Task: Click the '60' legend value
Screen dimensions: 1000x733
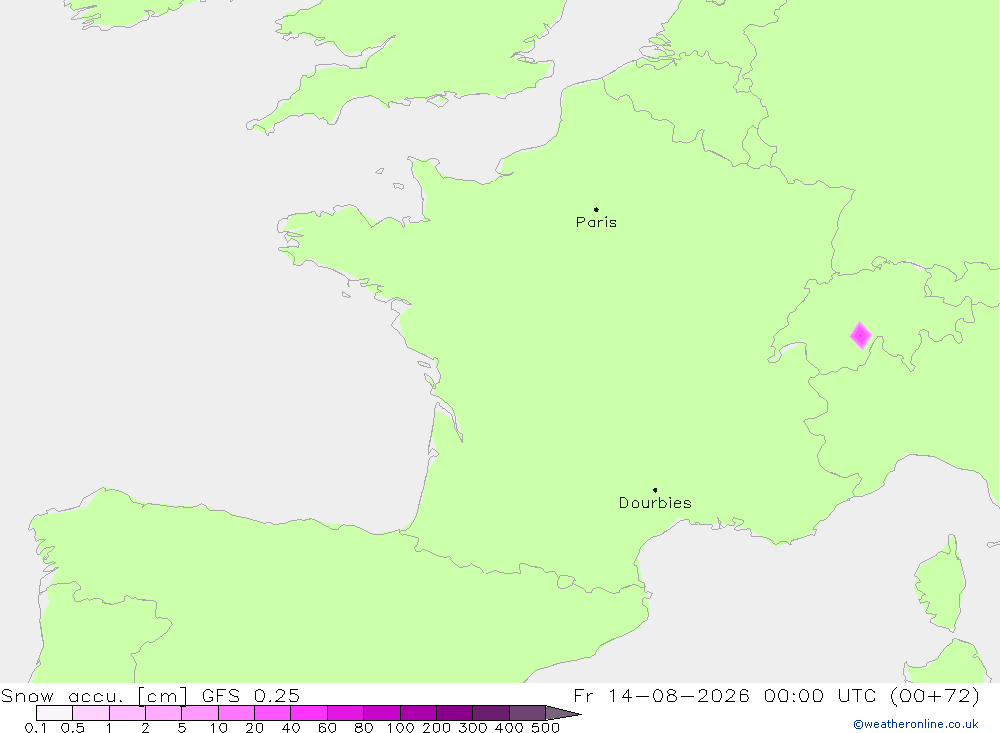Action: (x=327, y=728)
